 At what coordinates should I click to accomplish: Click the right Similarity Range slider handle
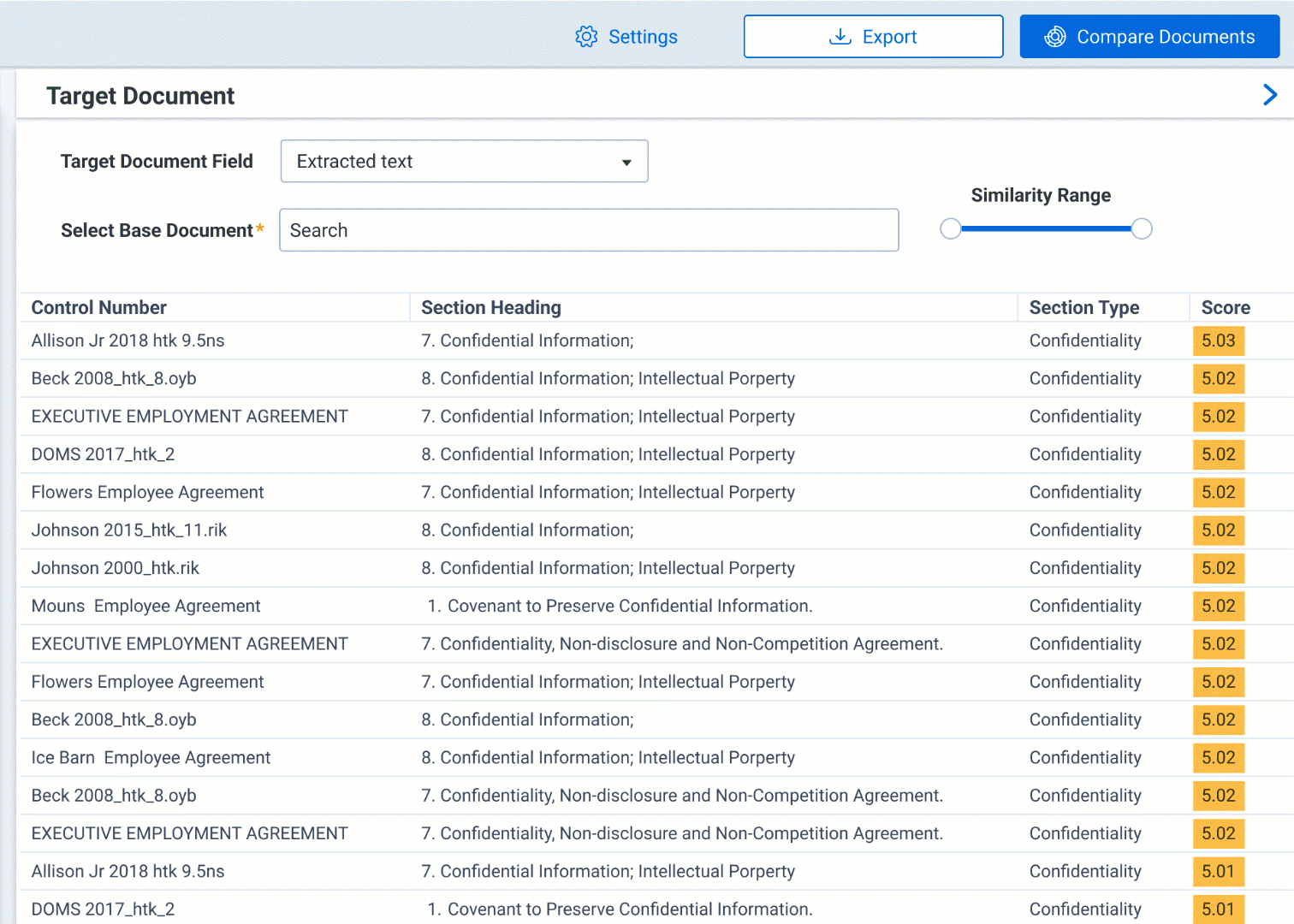1142,229
